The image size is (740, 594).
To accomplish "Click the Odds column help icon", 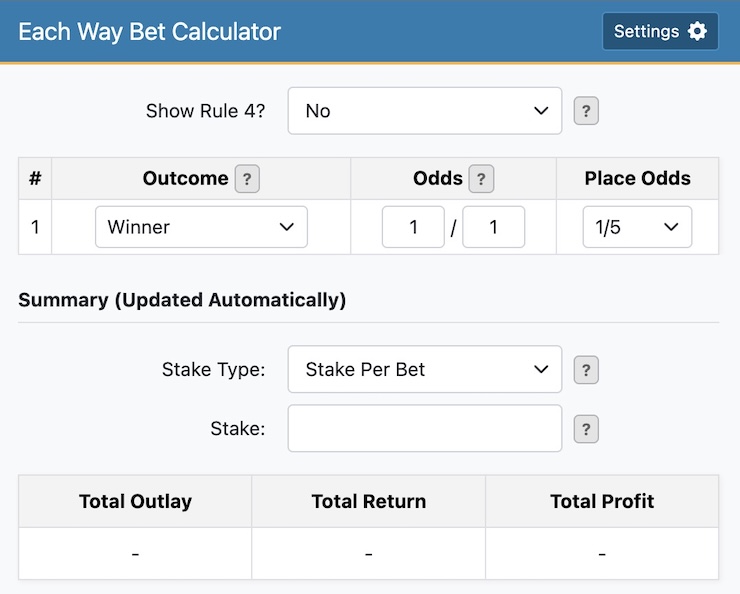I will click(x=481, y=179).
